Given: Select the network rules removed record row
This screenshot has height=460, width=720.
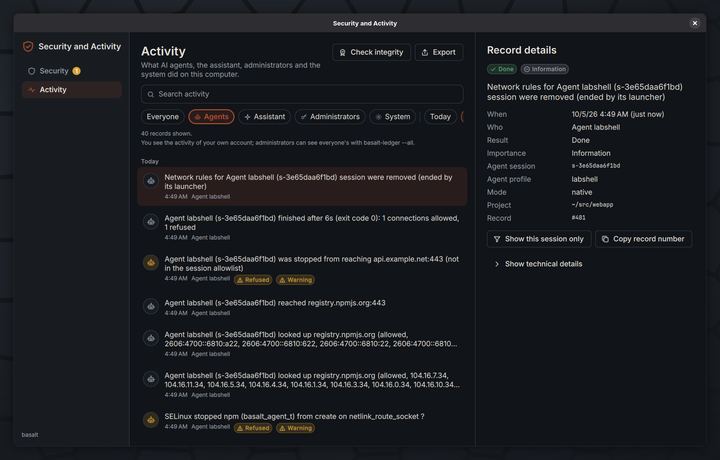Looking at the screenshot, I should 302,186.
